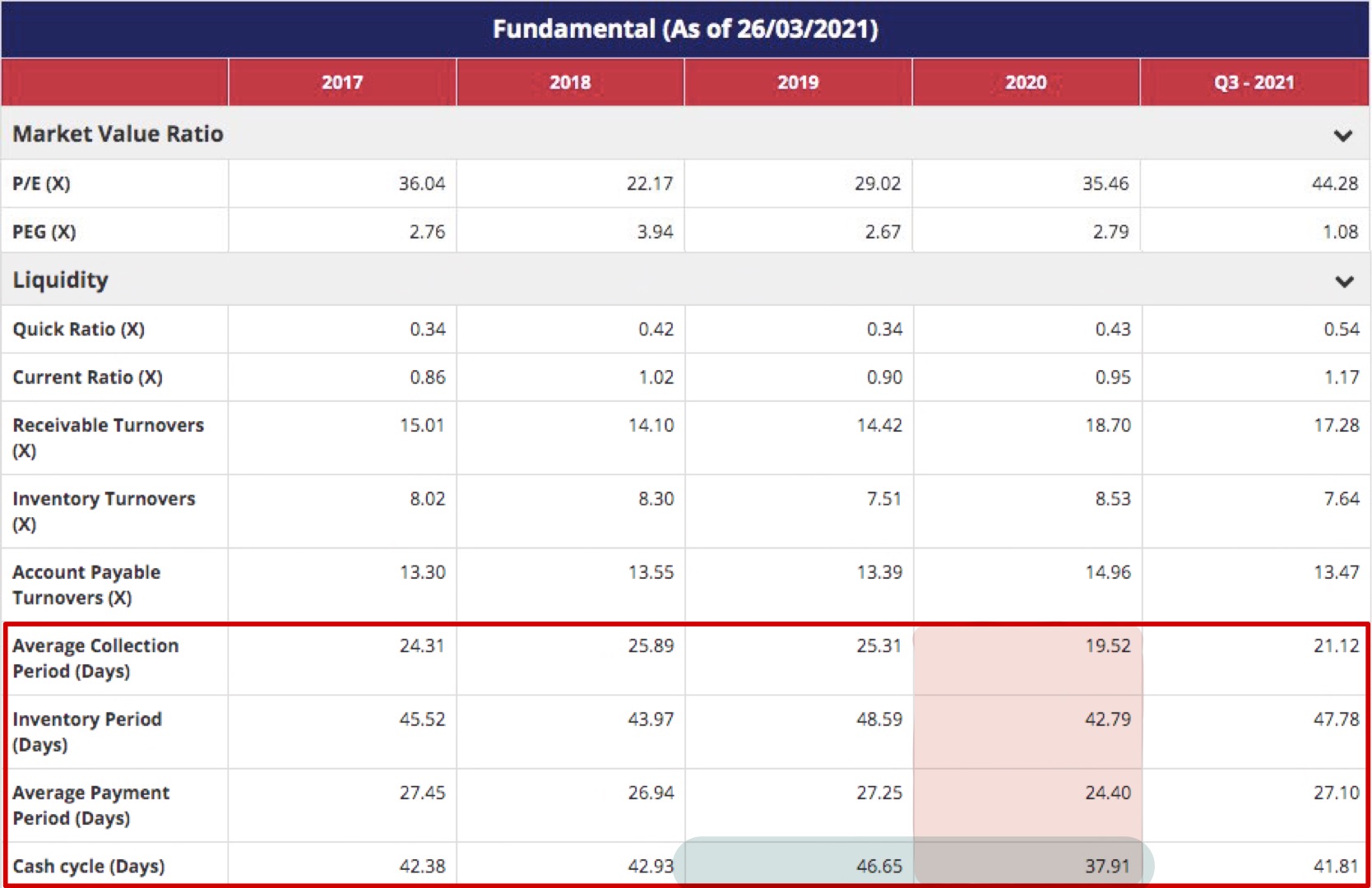Select the 2018 column header
Screen dimensions: 1372x888
click(570, 82)
